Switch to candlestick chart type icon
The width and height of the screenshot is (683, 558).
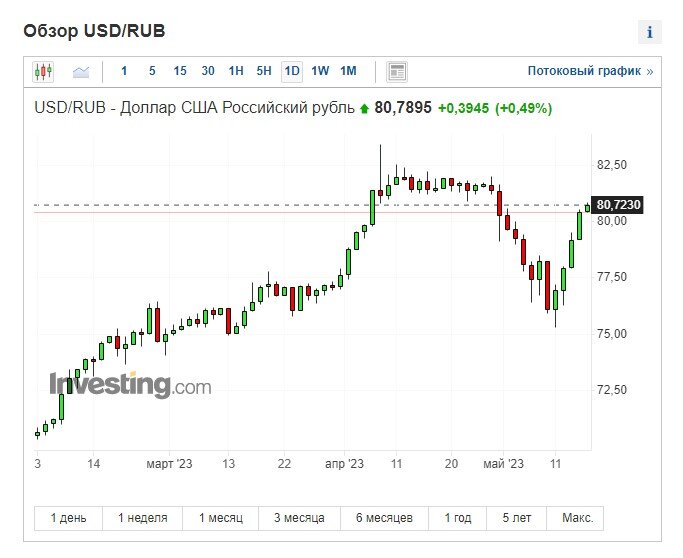coord(43,71)
